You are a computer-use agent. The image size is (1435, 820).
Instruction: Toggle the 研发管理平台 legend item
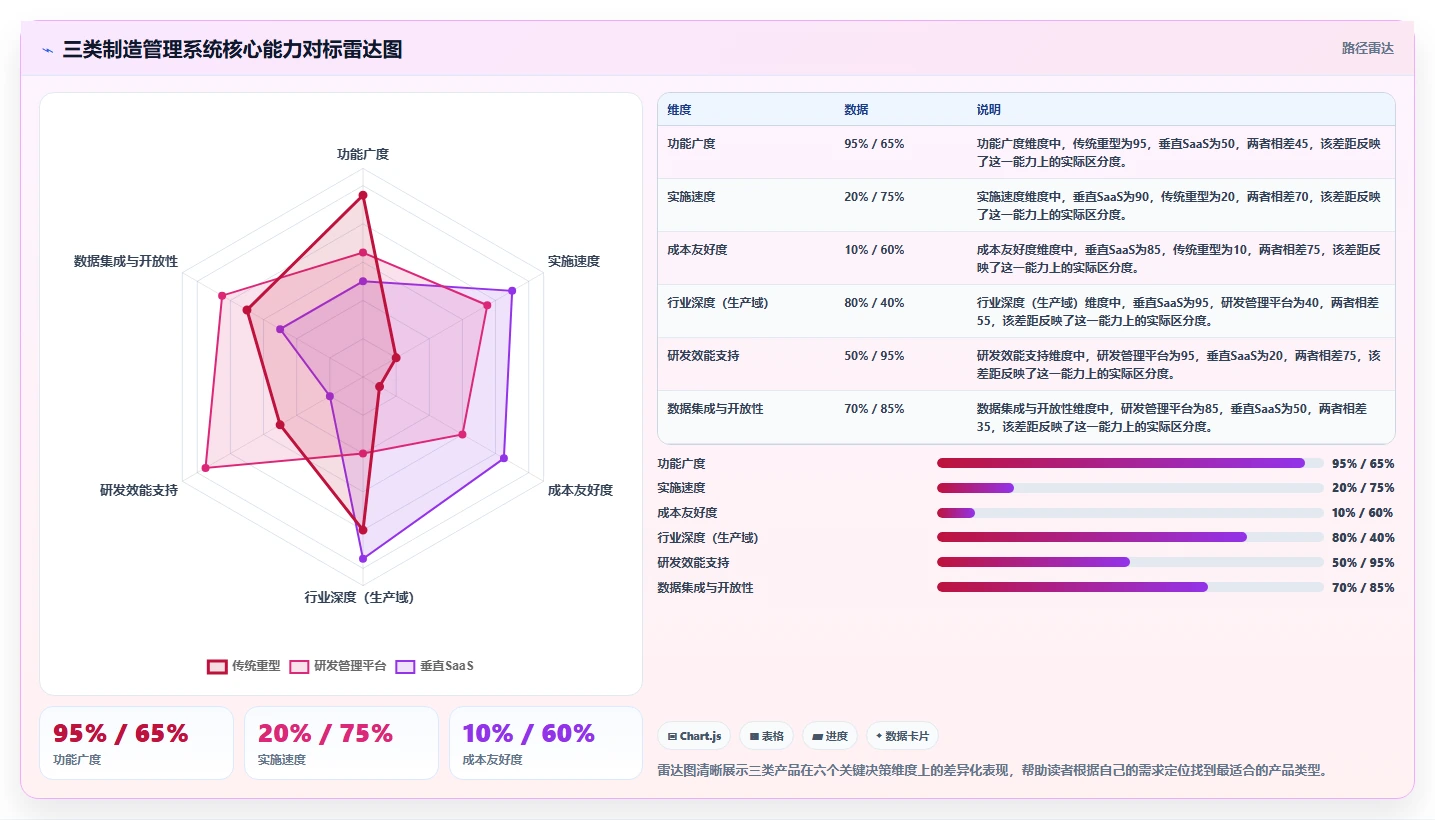click(x=337, y=666)
